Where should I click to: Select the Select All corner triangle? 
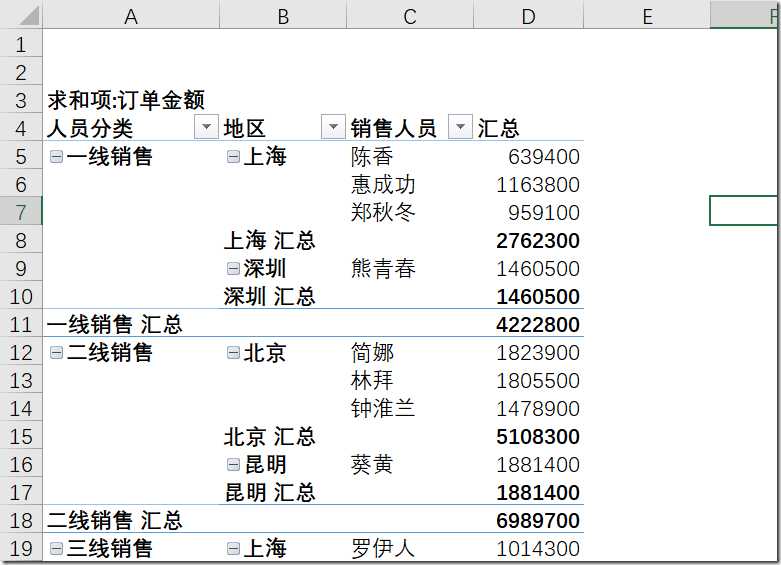[27, 16]
